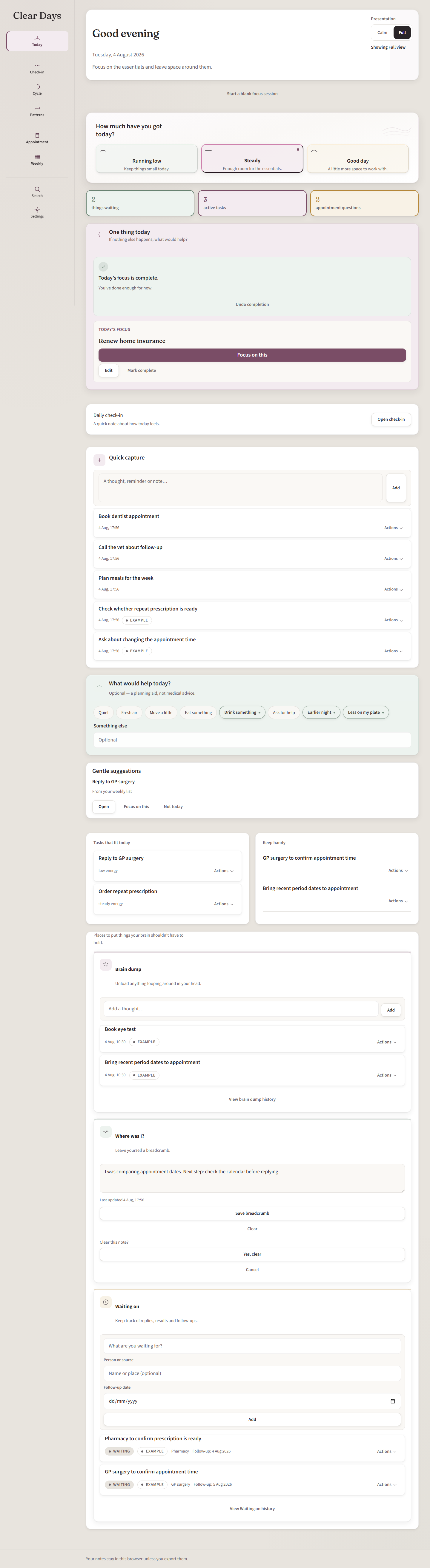Open the things waiting summary card
430x1568 pixels.
click(140, 203)
